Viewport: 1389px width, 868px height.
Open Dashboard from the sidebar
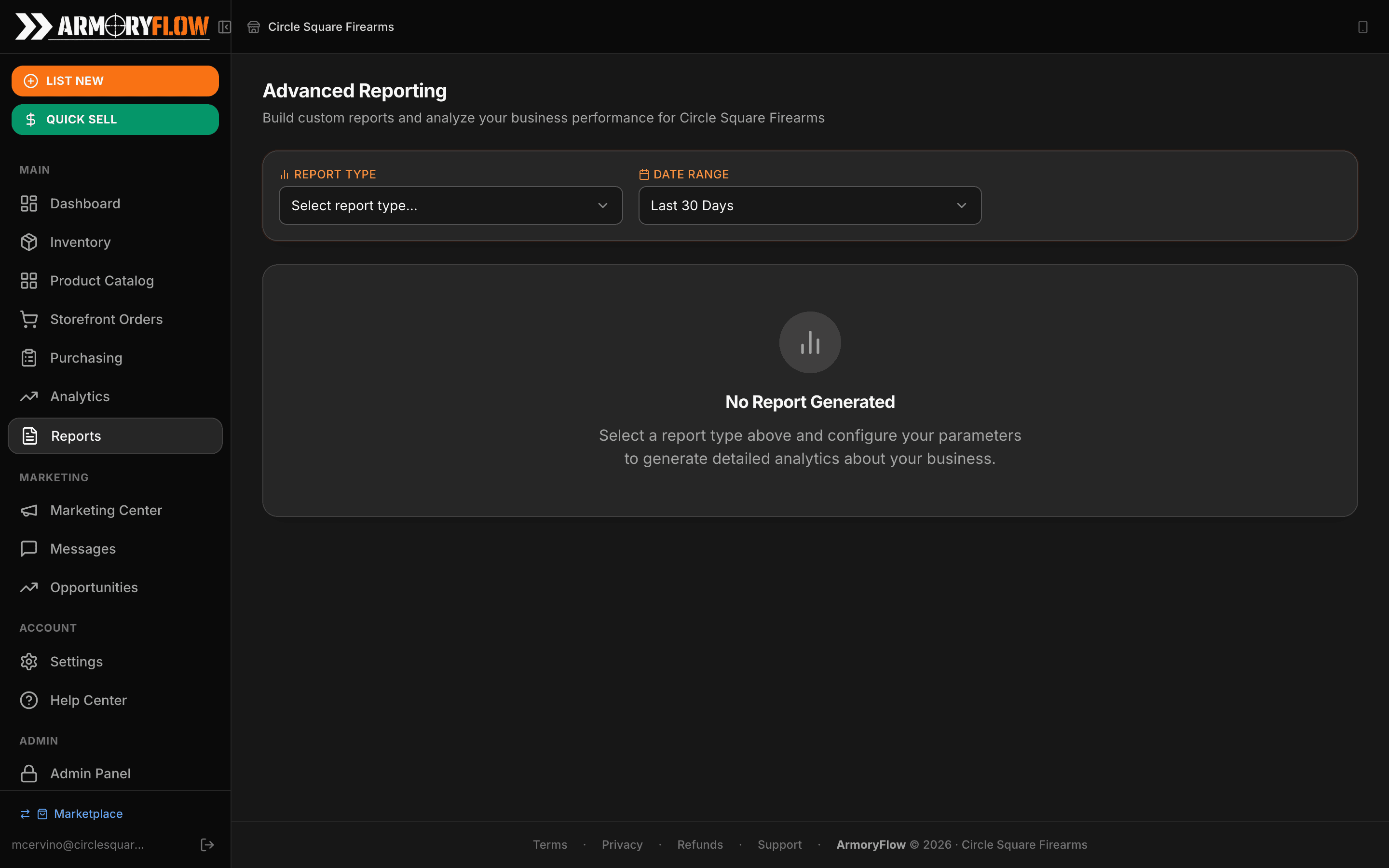(115, 204)
